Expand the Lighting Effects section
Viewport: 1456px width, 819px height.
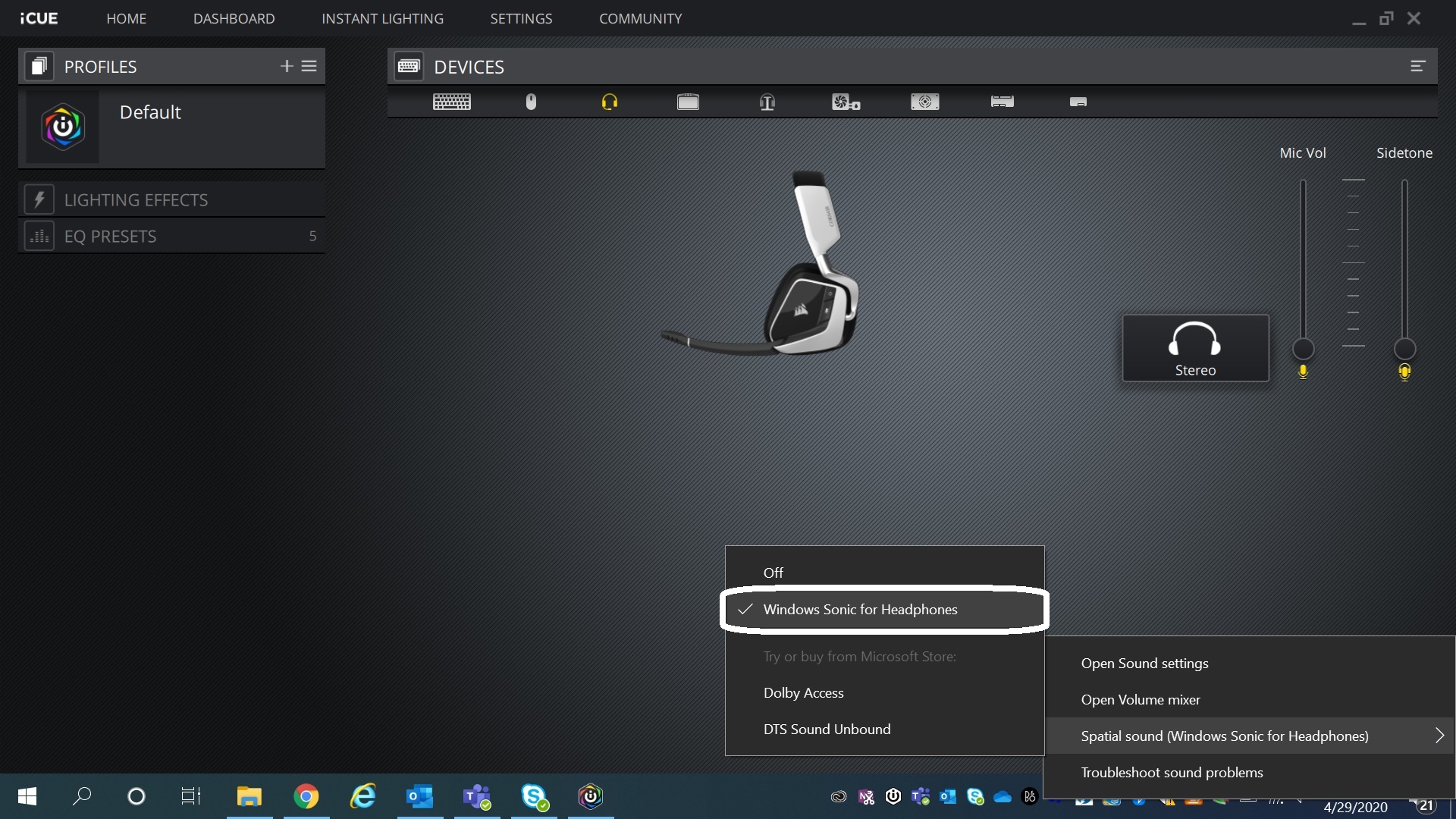[172, 199]
